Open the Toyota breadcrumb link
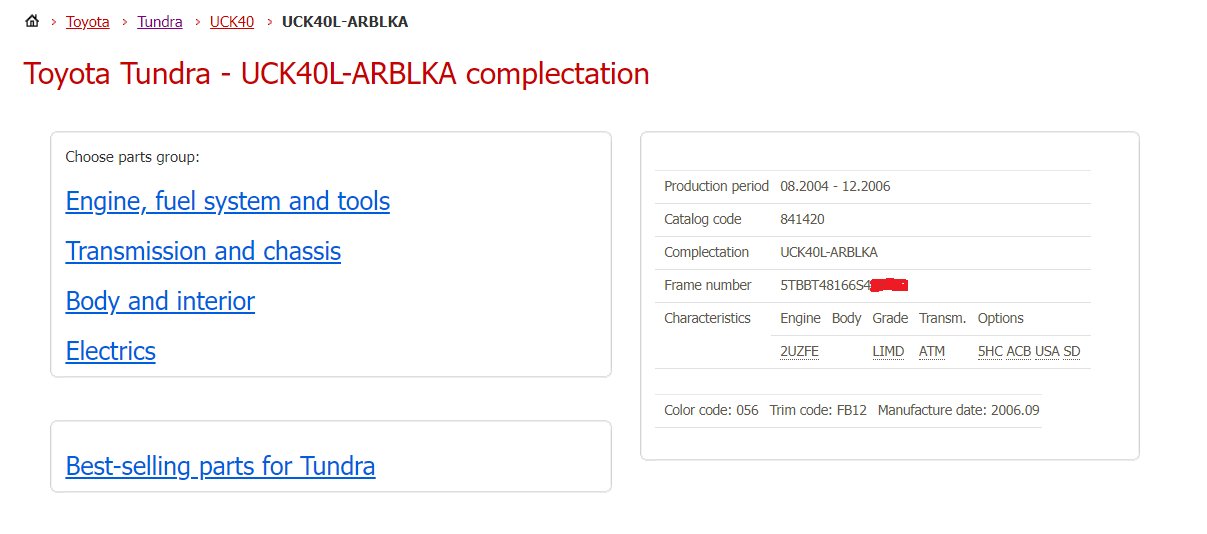 coord(88,22)
